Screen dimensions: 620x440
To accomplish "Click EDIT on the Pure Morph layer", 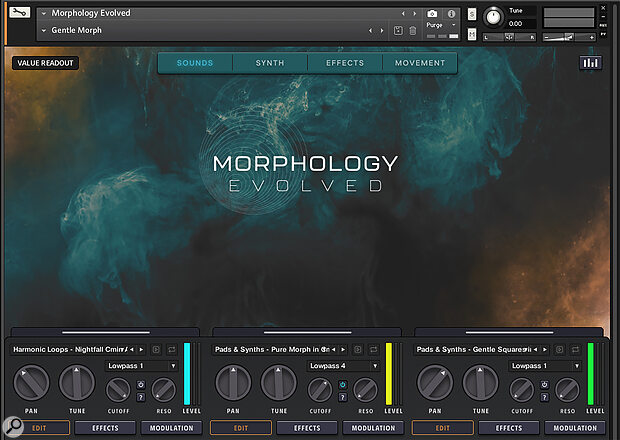I will pyautogui.click(x=241, y=428).
